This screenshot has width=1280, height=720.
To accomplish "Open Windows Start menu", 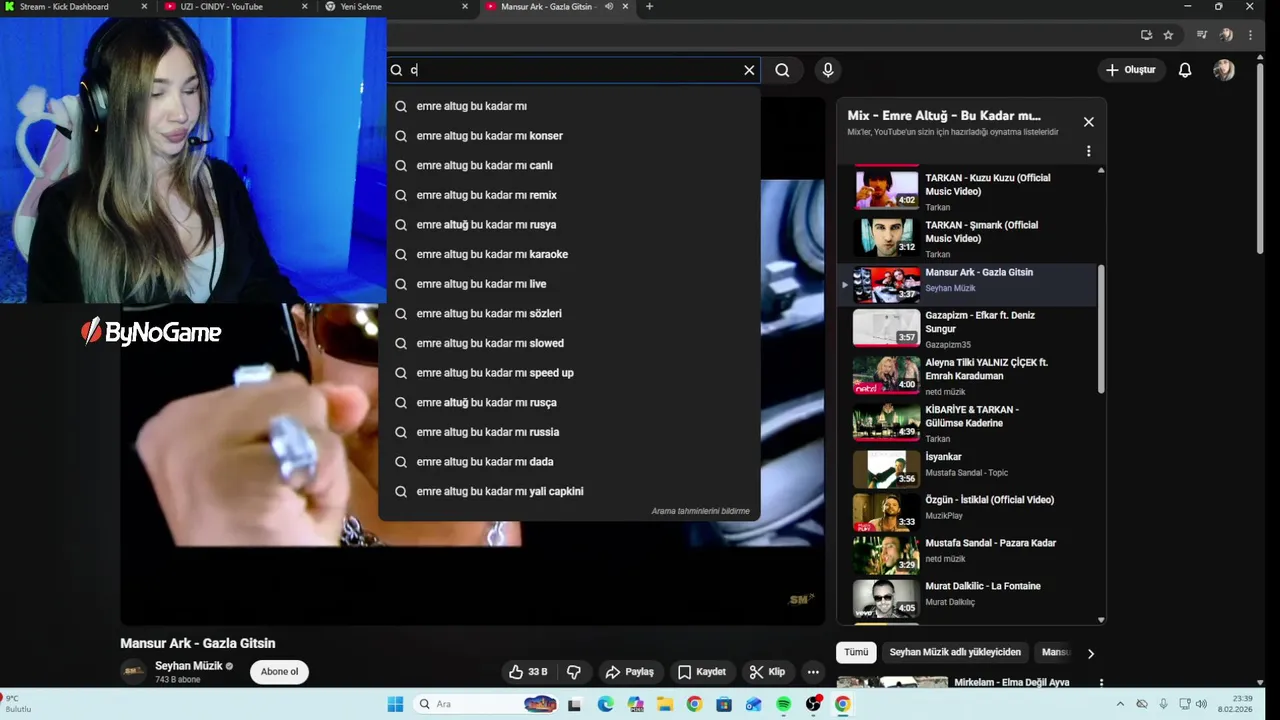I will coord(395,704).
